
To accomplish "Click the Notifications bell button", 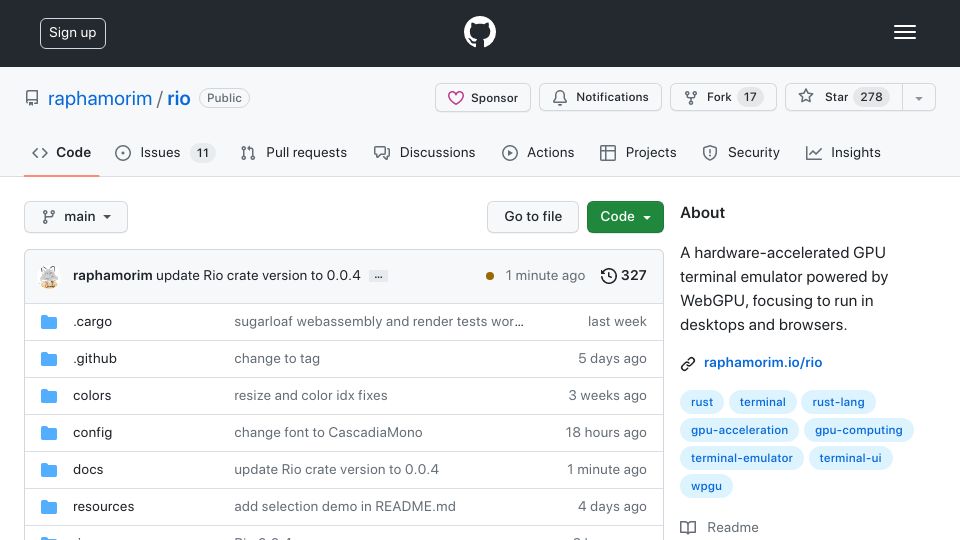I will click(x=600, y=97).
